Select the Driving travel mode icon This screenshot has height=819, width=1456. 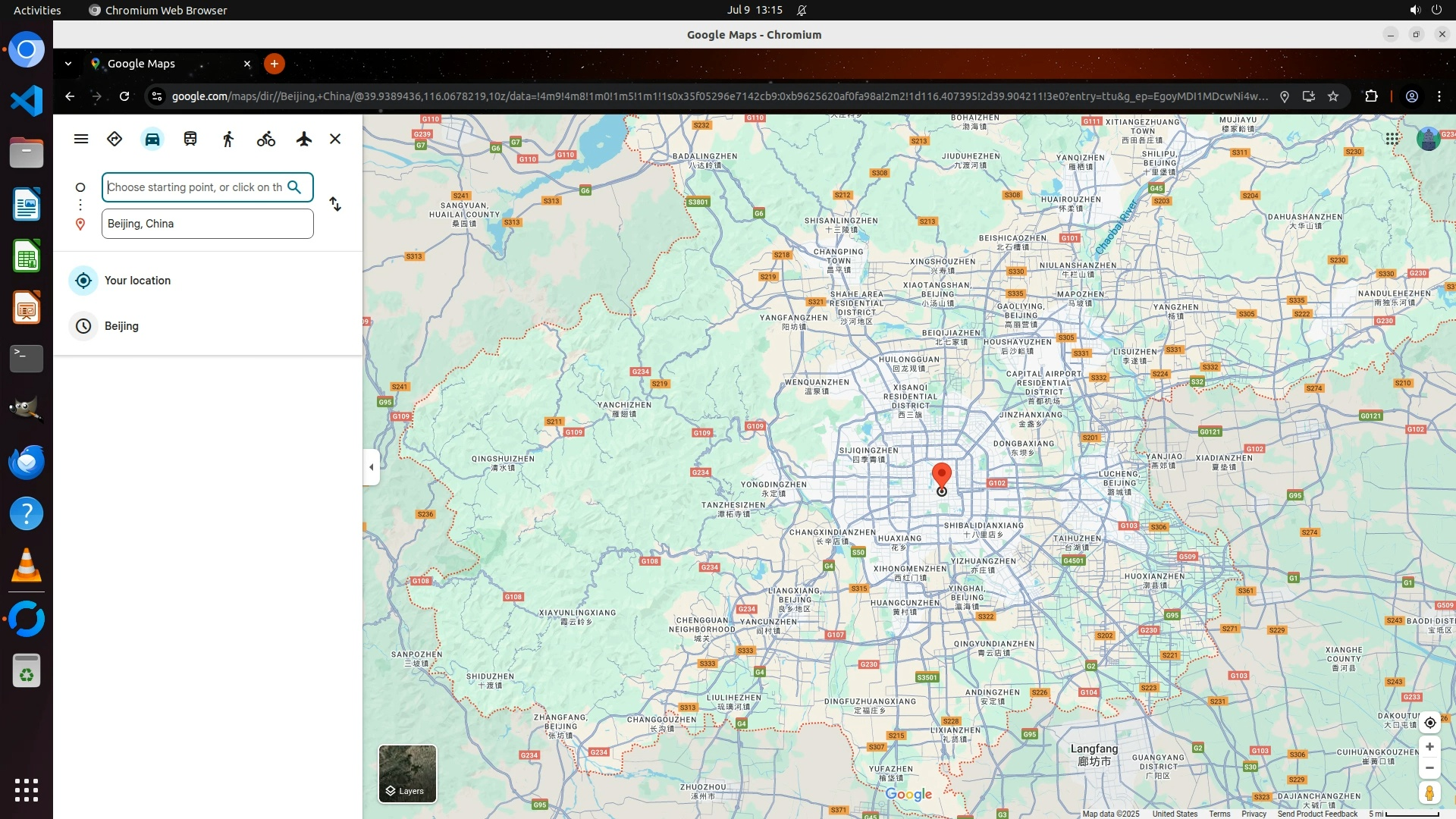(x=152, y=140)
